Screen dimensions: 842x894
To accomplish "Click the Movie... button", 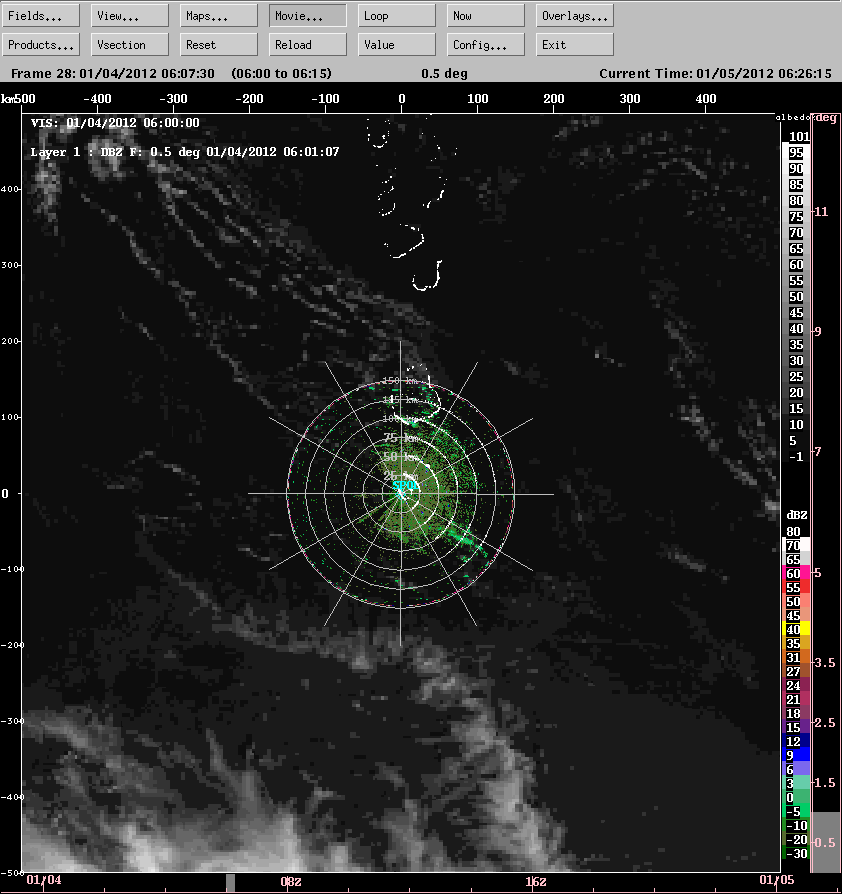I will 308,16.
